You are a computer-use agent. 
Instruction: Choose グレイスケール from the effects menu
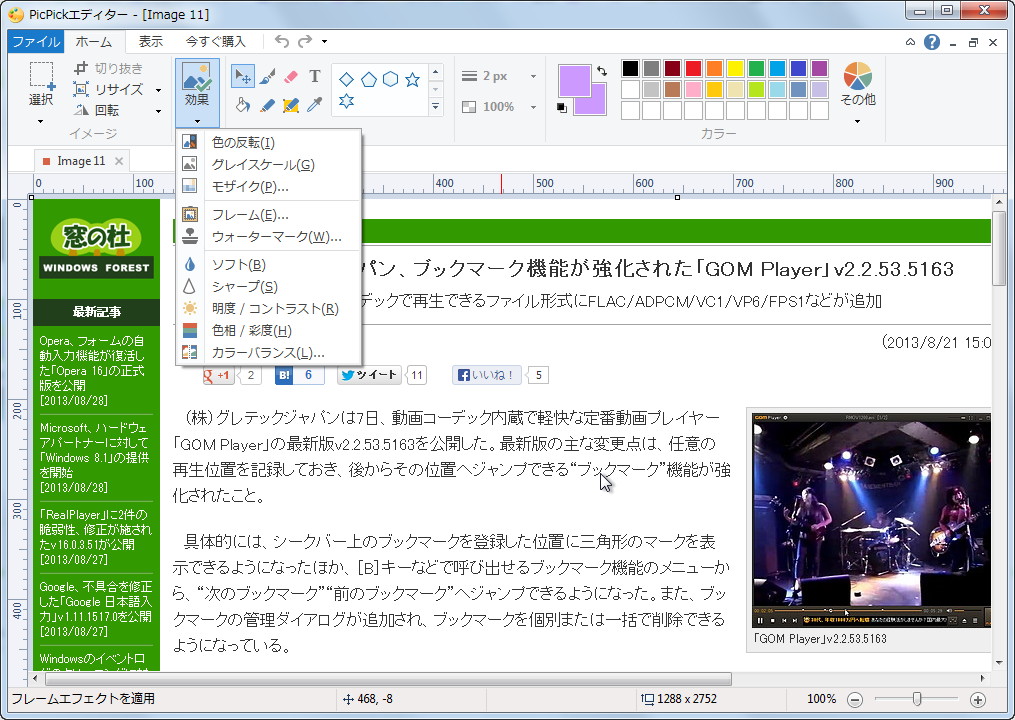tap(262, 165)
